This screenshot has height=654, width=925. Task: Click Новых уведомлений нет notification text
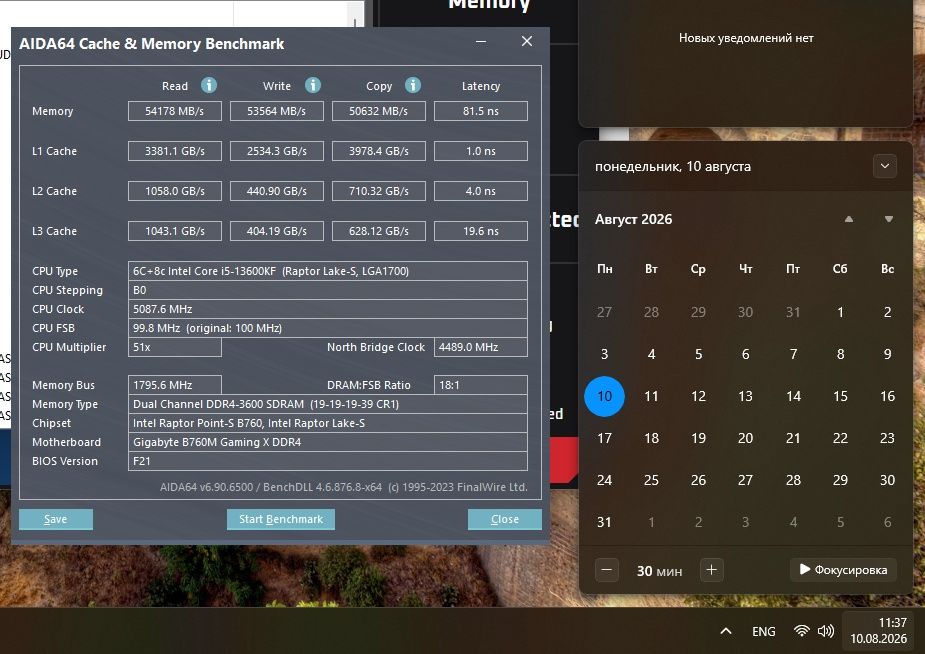click(x=746, y=38)
